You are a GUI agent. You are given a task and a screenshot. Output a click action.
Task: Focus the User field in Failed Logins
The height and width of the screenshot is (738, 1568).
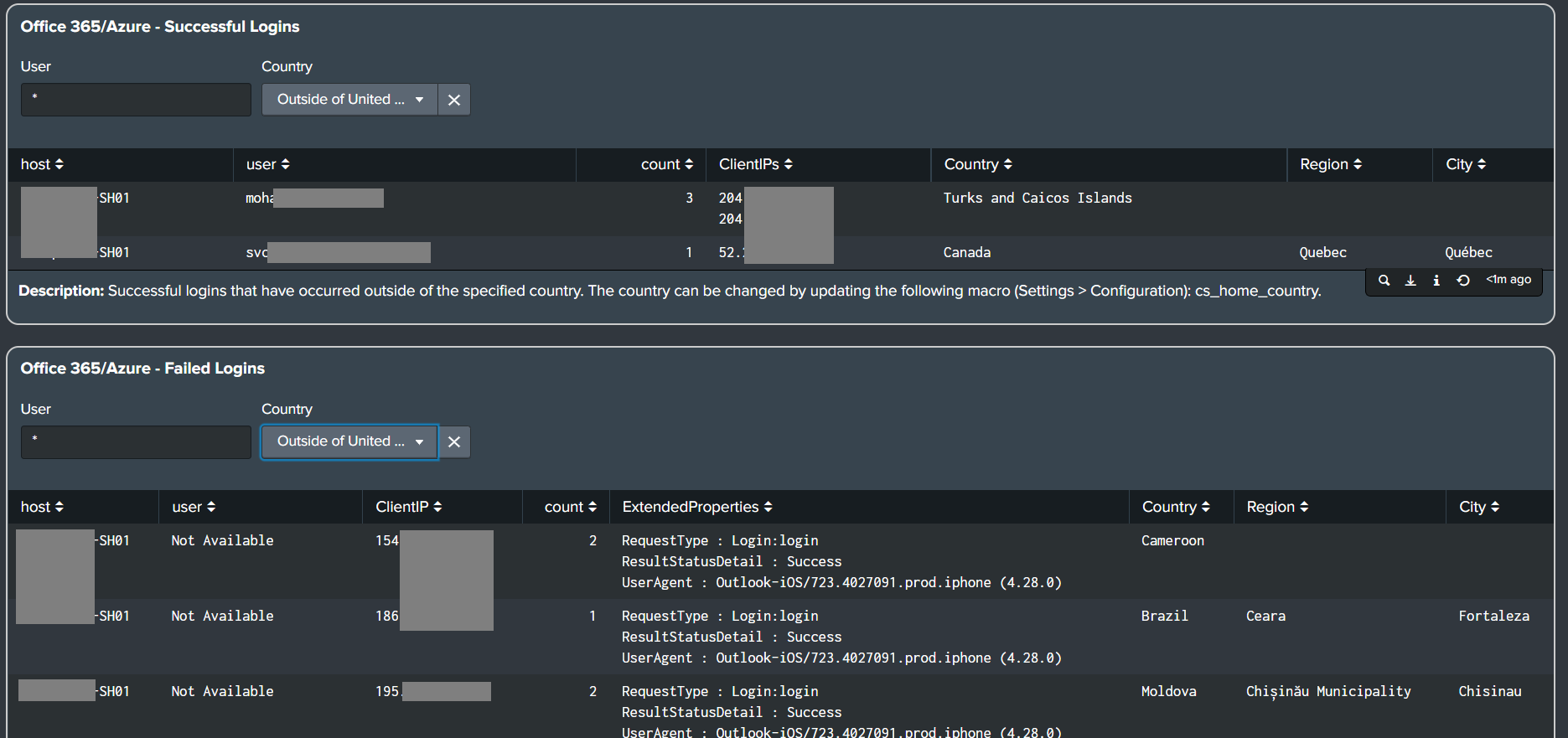136,441
